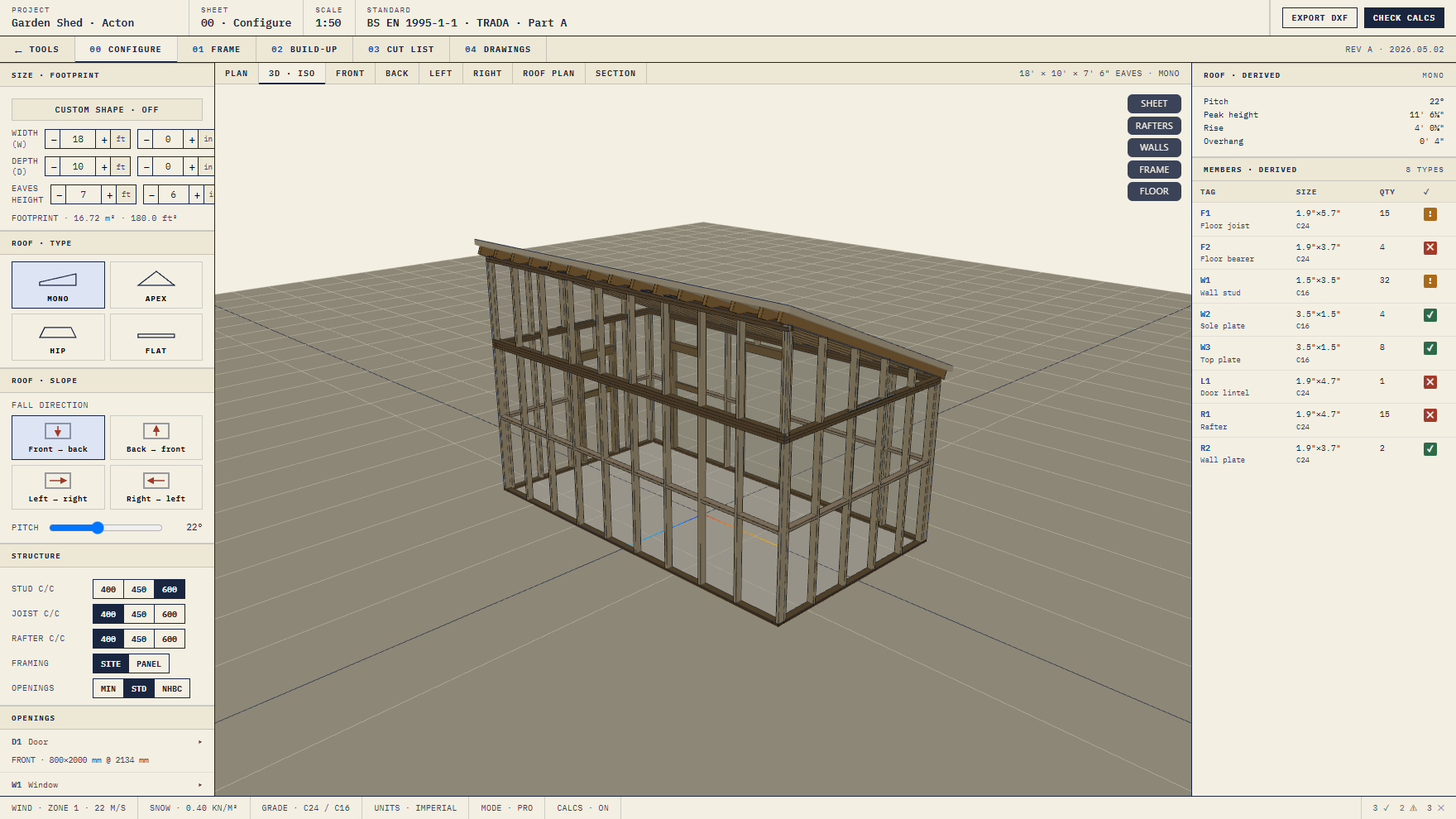The height and width of the screenshot is (819, 1456).
Task: Click the R1 Rafter fail status icon
Action: click(x=1430, y=415)
